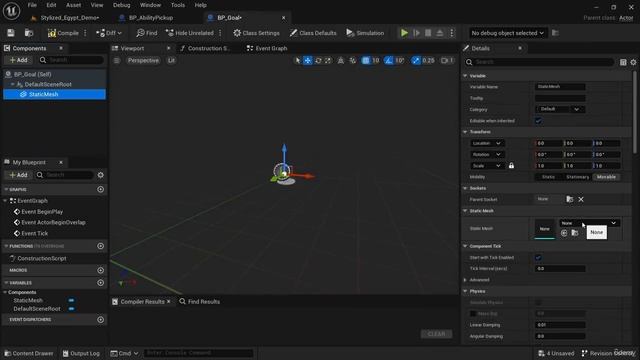Open Class Settings
This screenshot has height=360, width=640.
pos(256,33)
